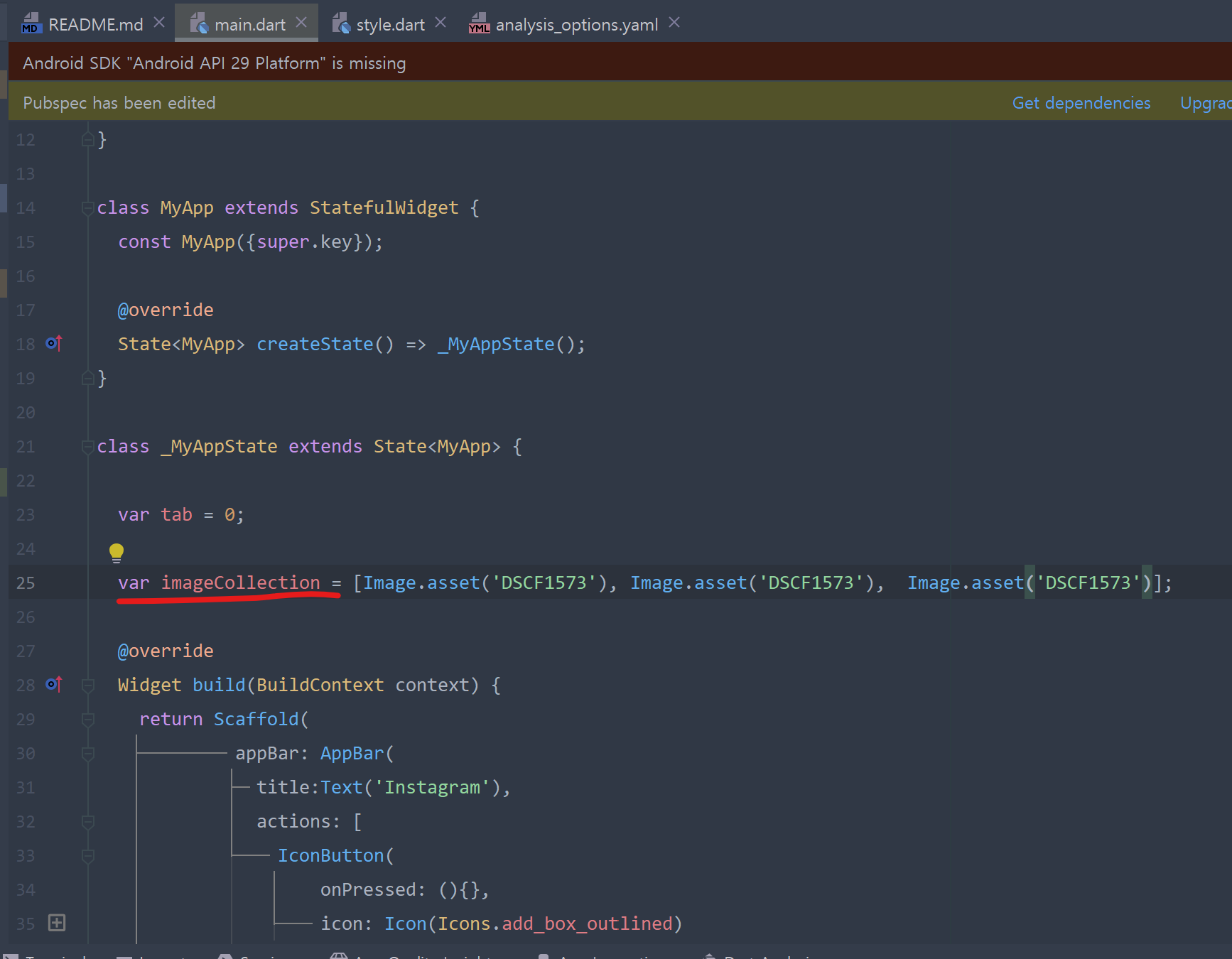Viewport: 1232px width, 959px height.
Task: Click the AppBar constructor call
Action: [x=352, y=753]
